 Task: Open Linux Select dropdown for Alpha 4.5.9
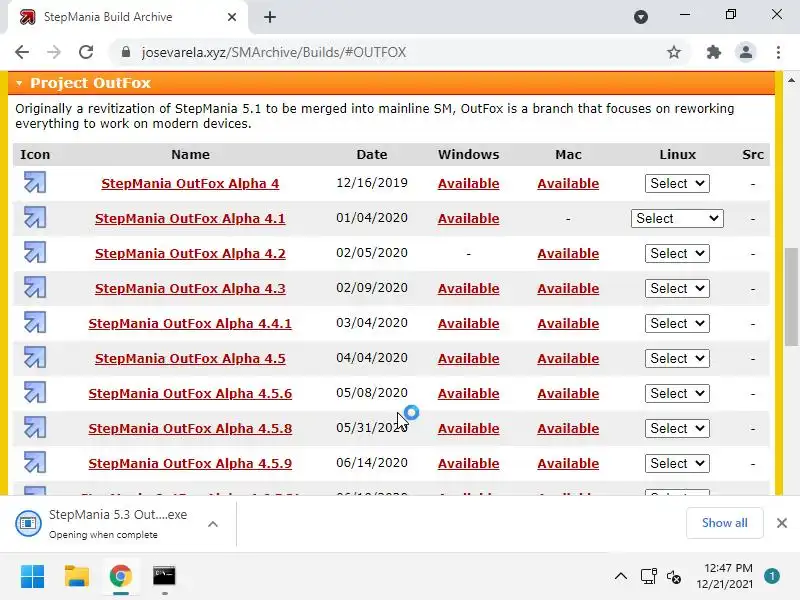(677, 463)
